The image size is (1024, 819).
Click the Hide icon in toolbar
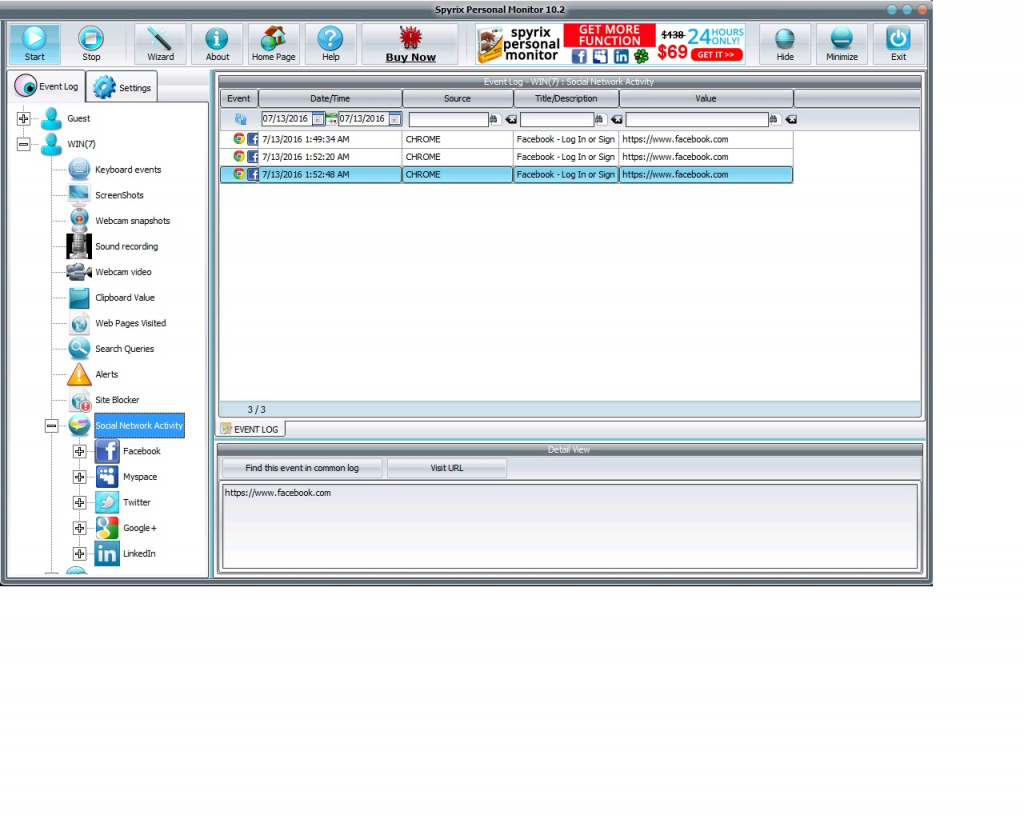tap(785, 44)
